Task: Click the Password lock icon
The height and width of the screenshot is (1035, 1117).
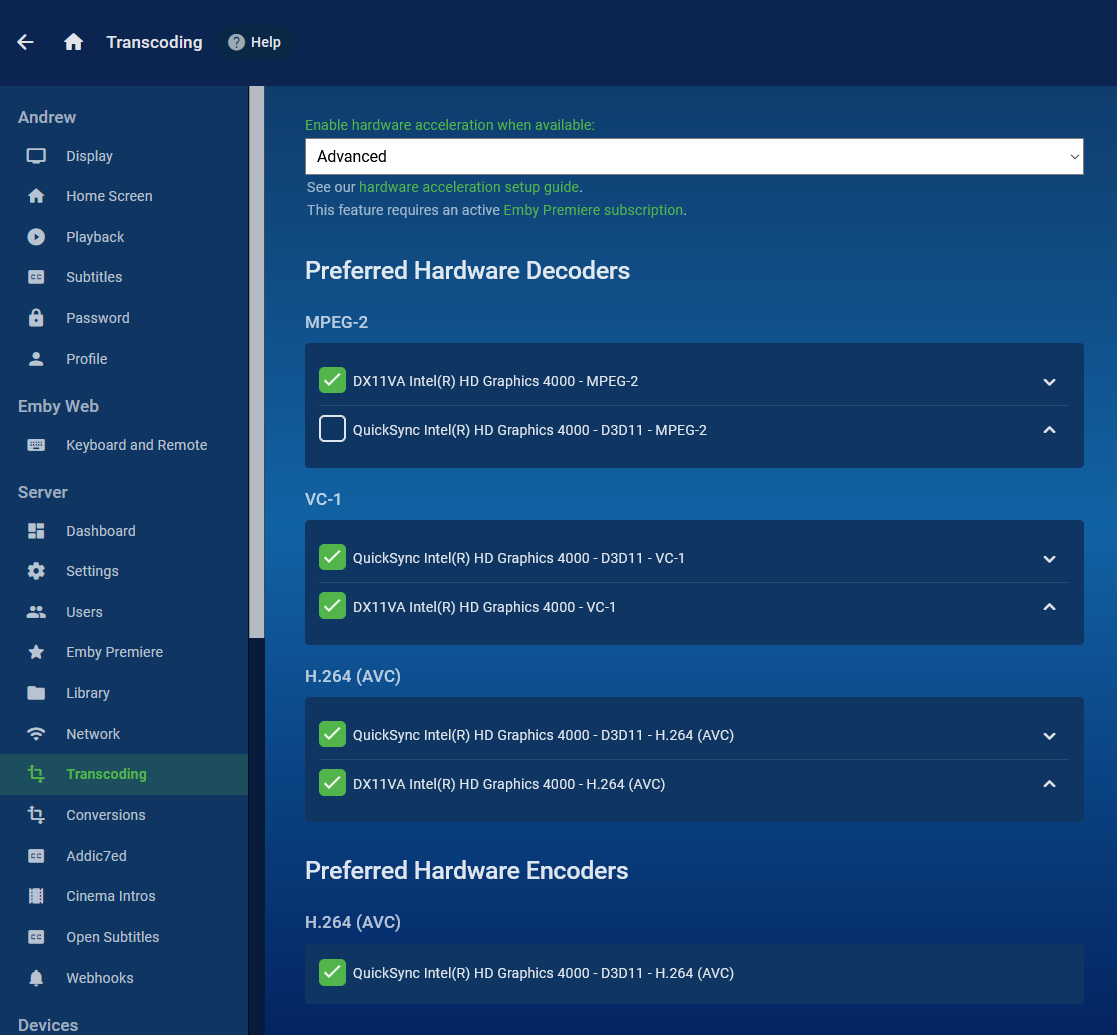Action: [x=36, y=318]
